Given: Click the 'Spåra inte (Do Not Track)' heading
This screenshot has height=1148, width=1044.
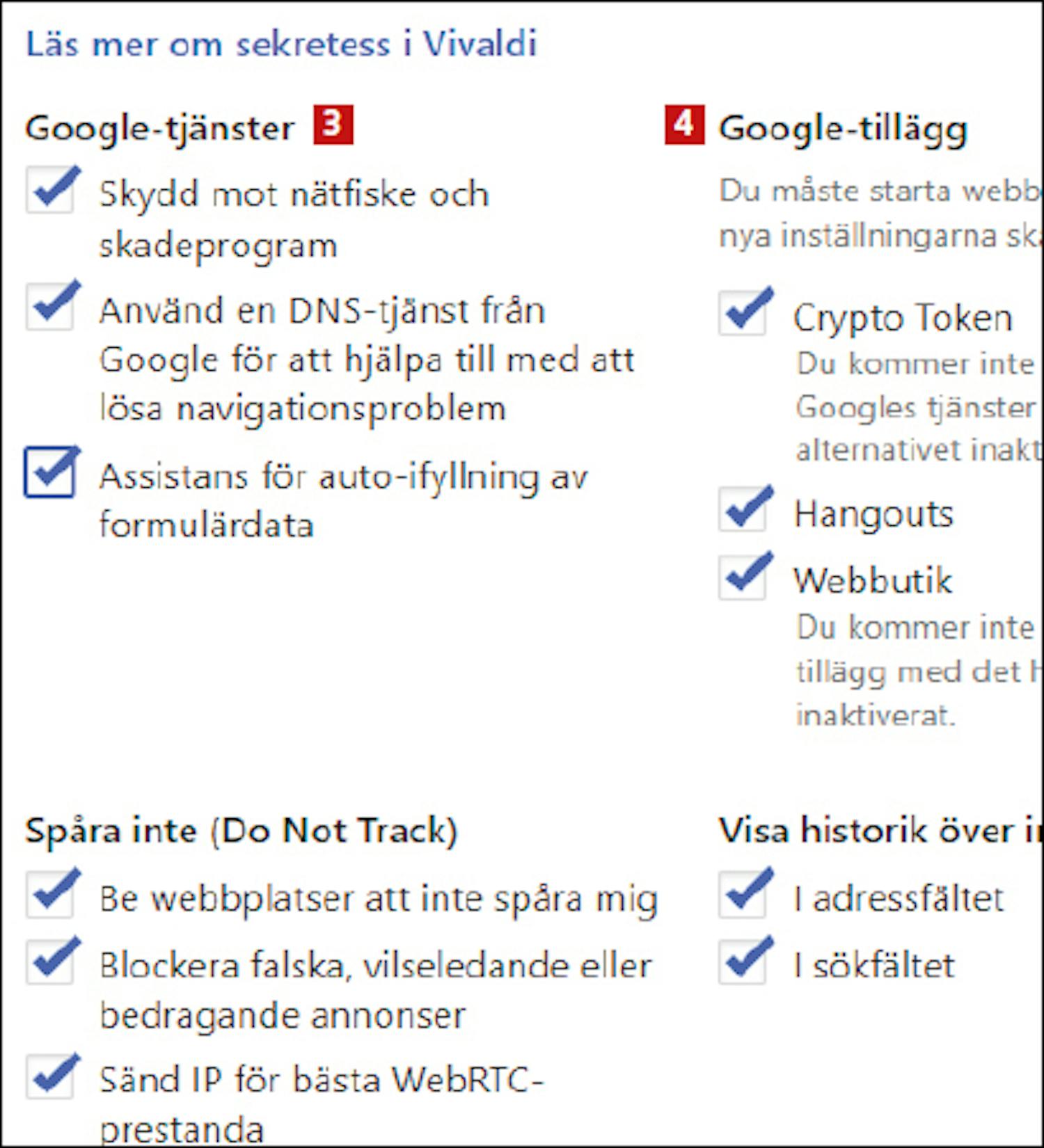Looking at the screenshot, I should [x=242, y=831].
